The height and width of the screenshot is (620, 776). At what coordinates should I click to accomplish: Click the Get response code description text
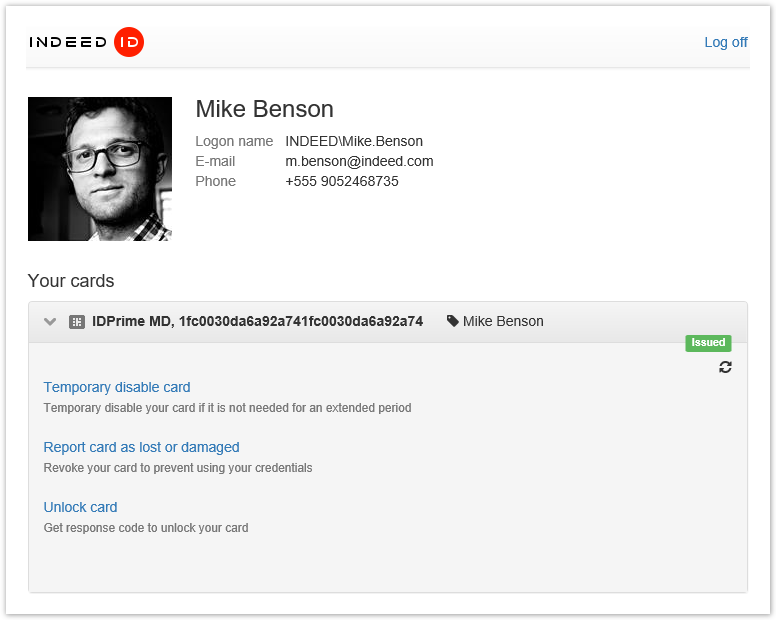(146, 528)
